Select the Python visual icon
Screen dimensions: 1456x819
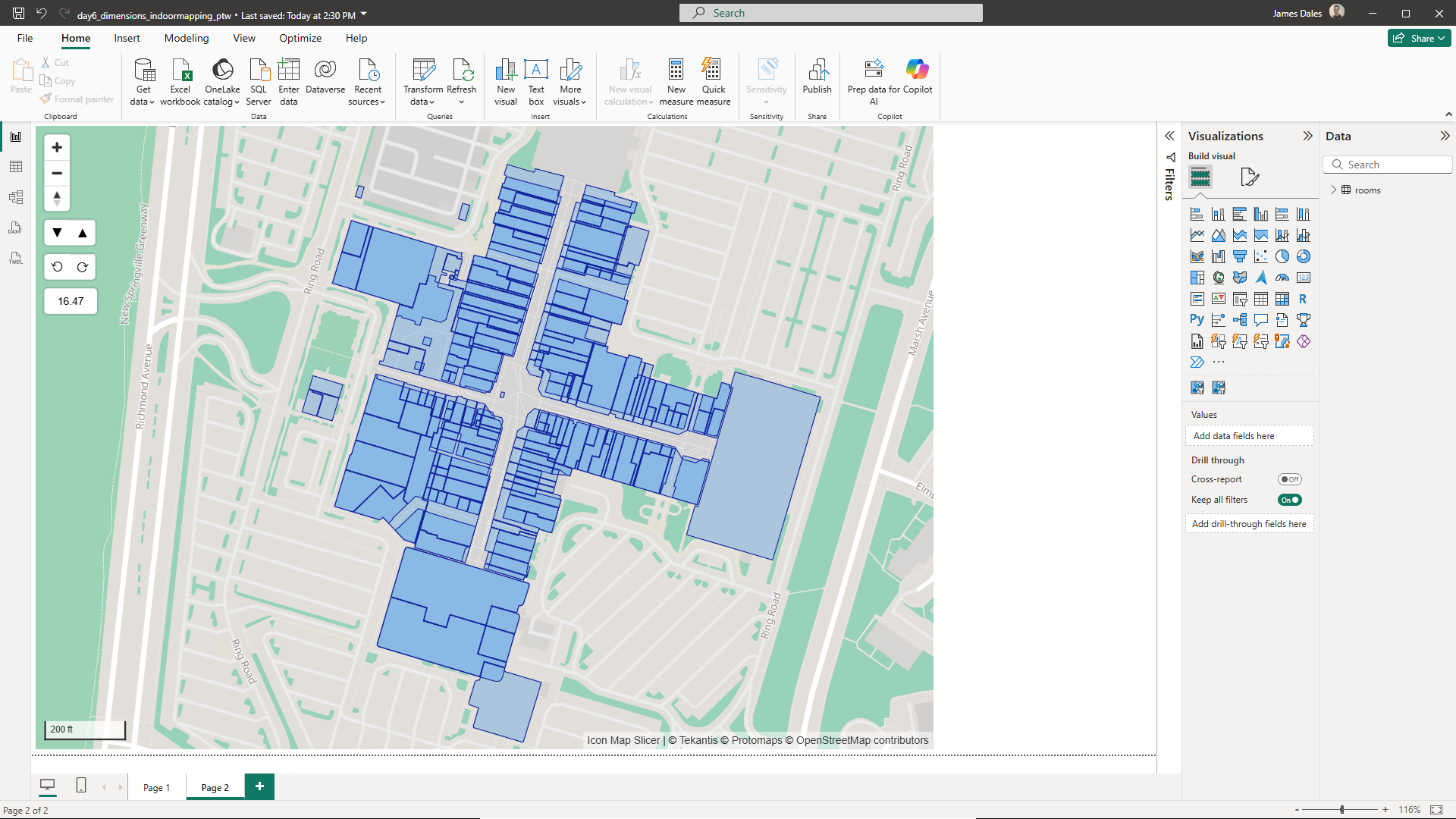click(x=1197, y=320)
